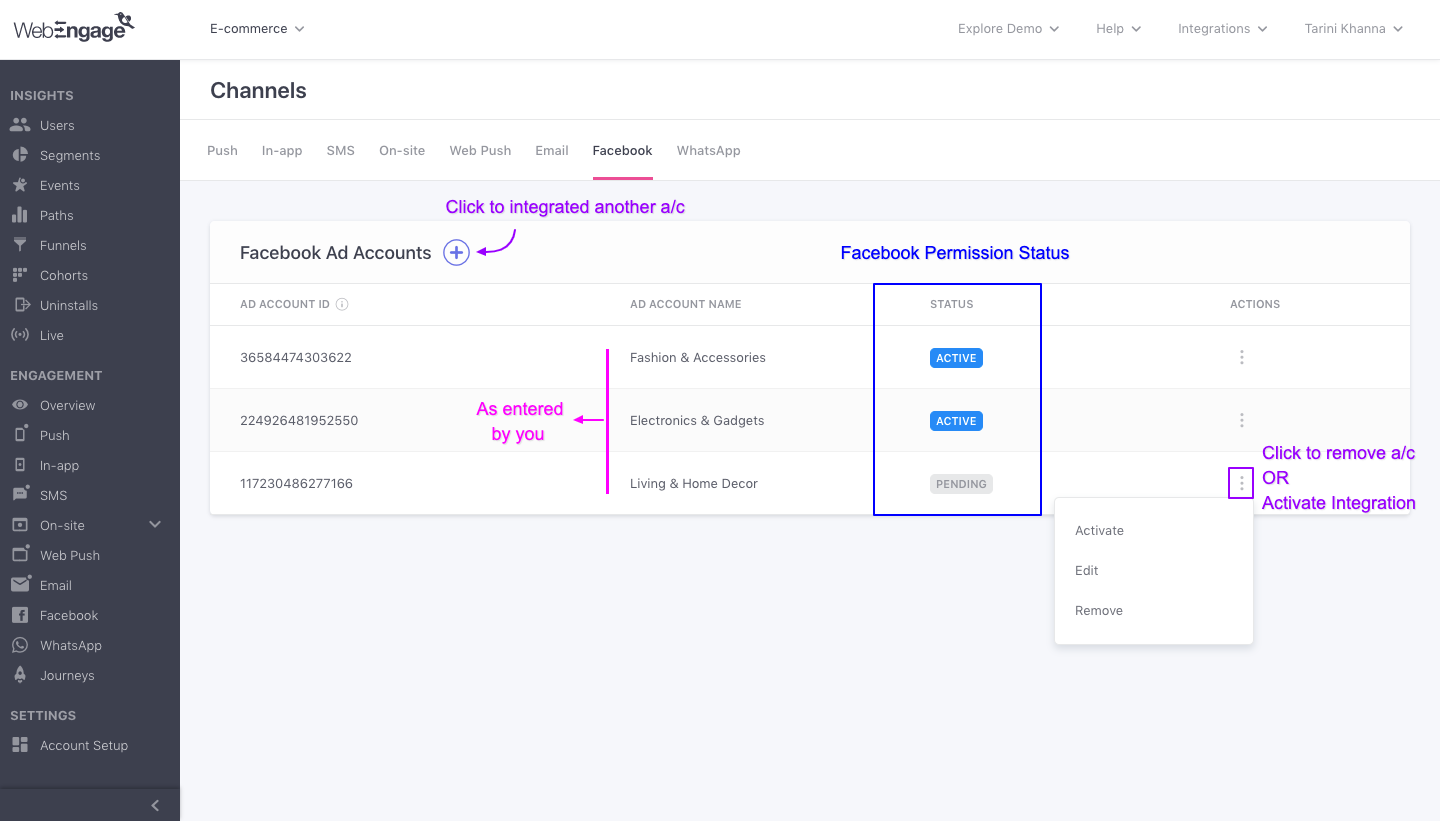Image resolution: width=1440 pixels, height=821 pixels.
Task: Click the sidebar Facebook logo icon
Action: (x=20, y=615)
